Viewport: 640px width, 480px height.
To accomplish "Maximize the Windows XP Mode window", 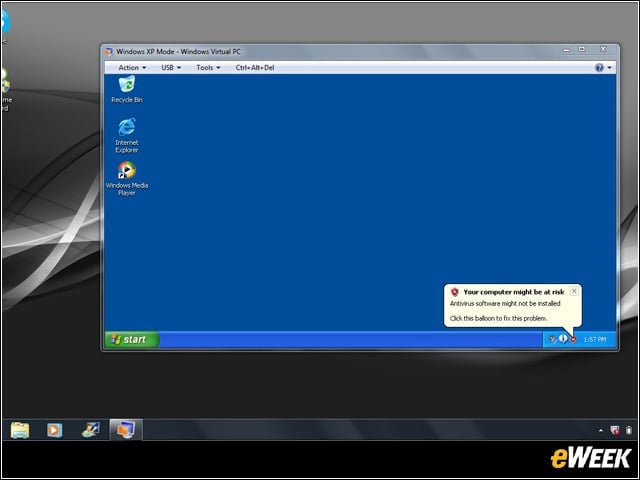I will tap(582, 49).
